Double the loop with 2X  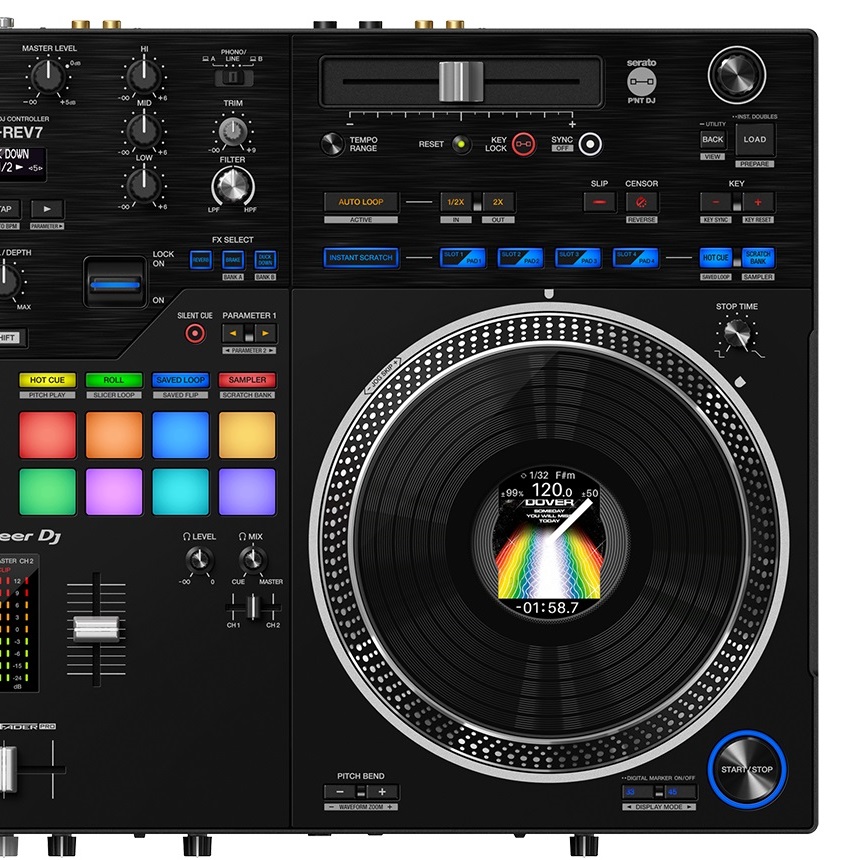coord(498,202)
